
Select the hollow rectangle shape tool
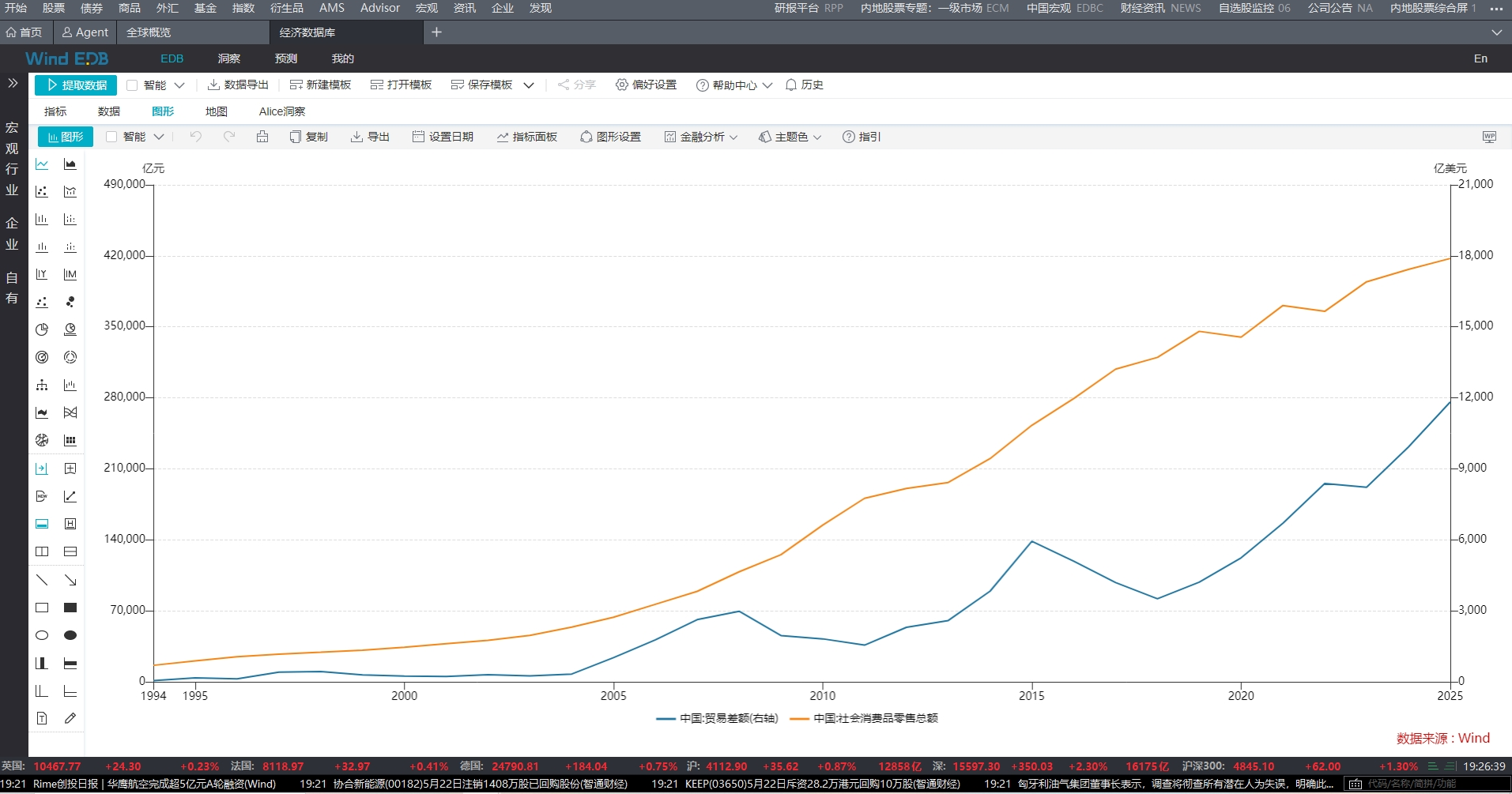coord(42,608)
